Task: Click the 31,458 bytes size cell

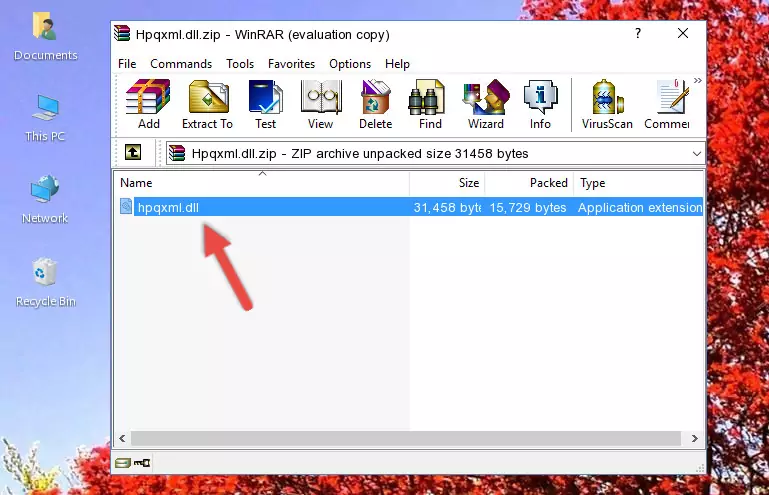Action: [447, 208]
